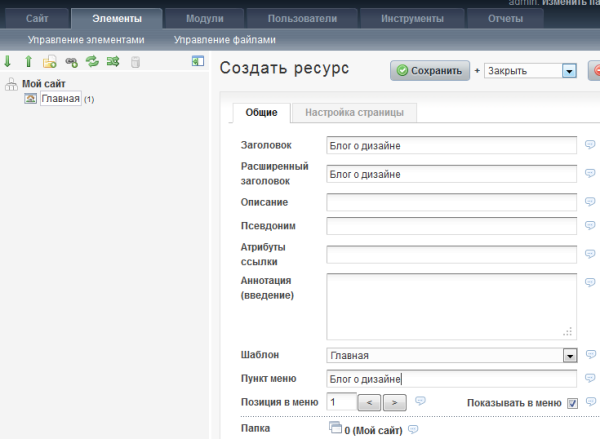Viewport: 600px width, 439px height.
Task: Toggle the Показывать в меню checkbox
Action: (x=573, y=402)
